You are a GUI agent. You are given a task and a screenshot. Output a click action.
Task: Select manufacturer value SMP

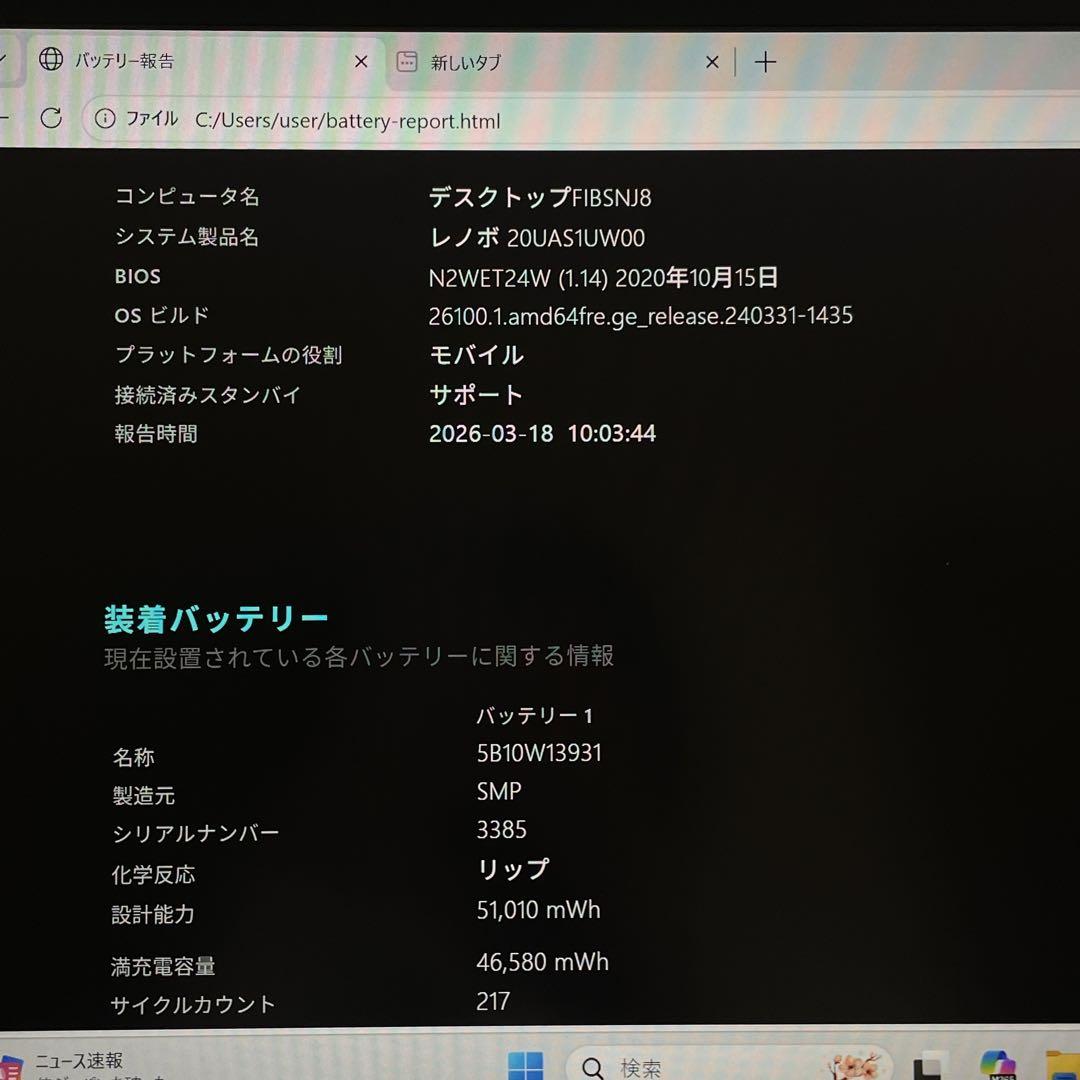click(499, 791)
